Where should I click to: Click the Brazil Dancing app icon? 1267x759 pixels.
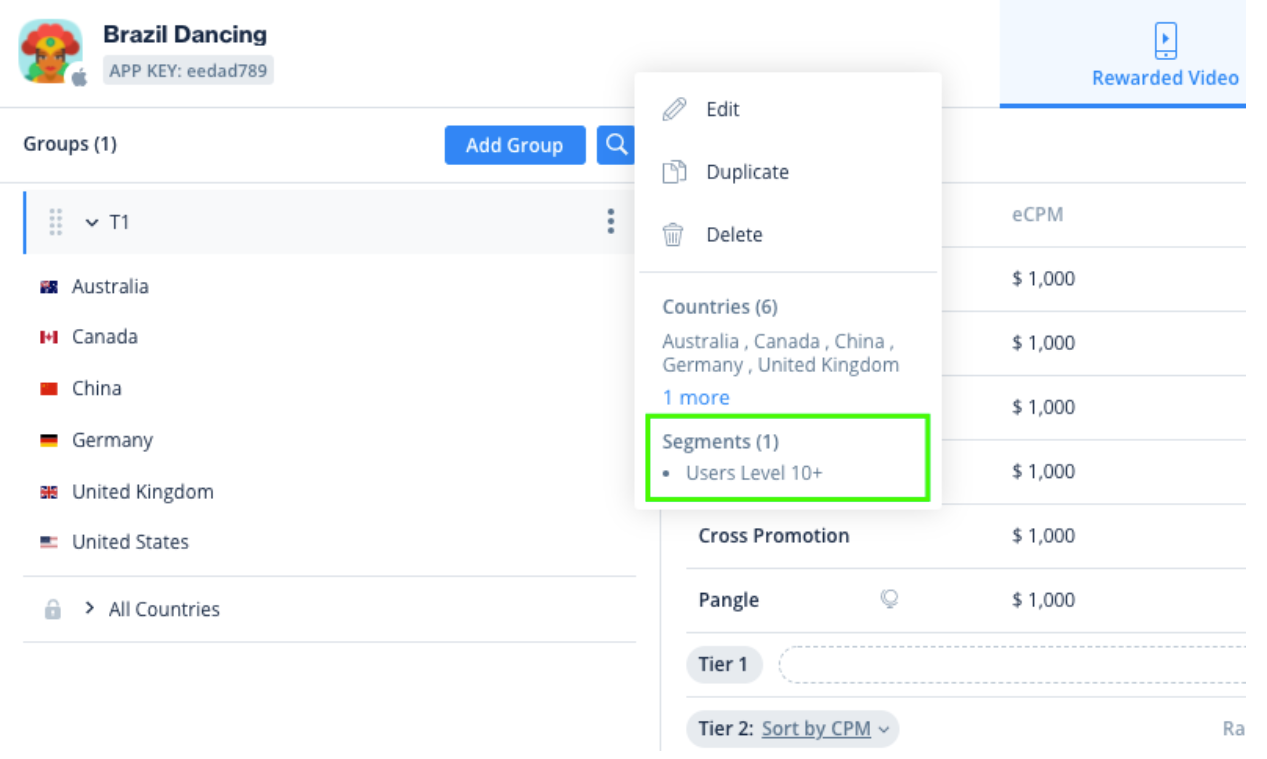click(x=50, y=52)
